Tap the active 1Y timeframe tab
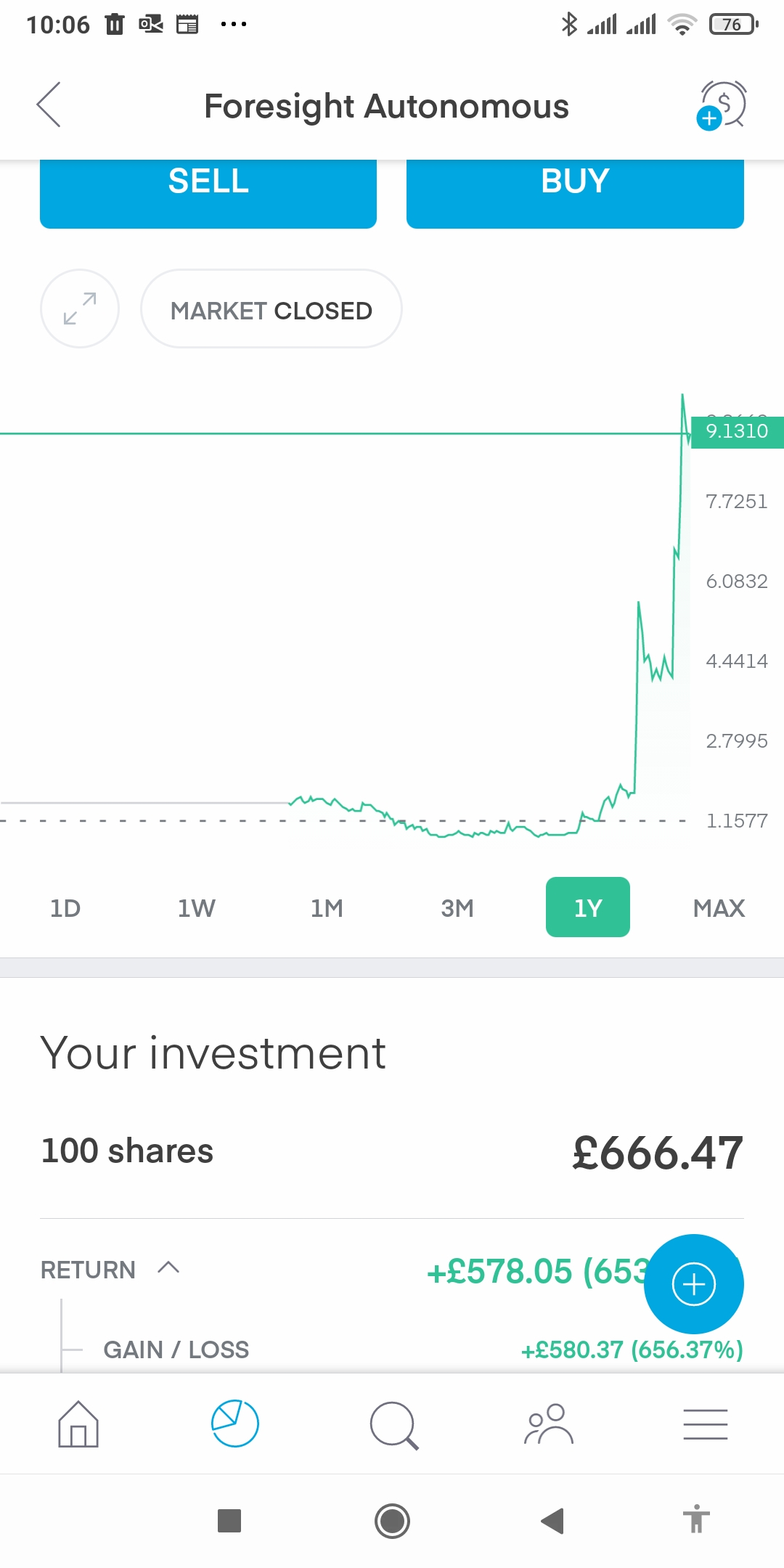Image resolution: width=784 pixels, height=1568 pixels. click(588, 907)
